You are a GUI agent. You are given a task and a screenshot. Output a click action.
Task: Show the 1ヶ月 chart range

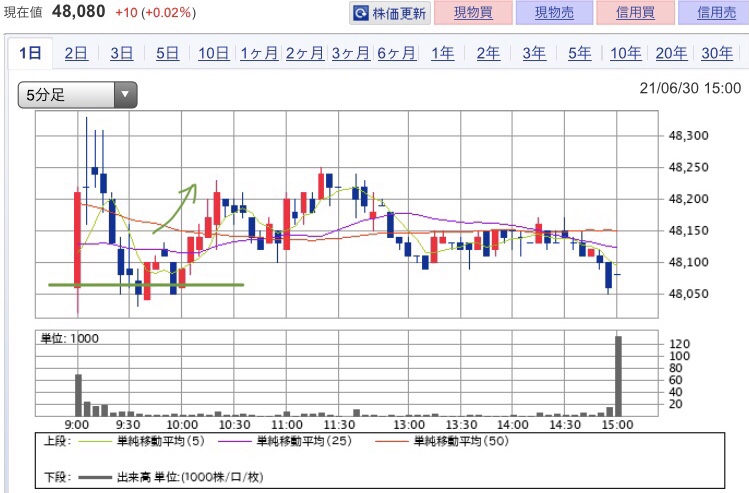point(259,54)
